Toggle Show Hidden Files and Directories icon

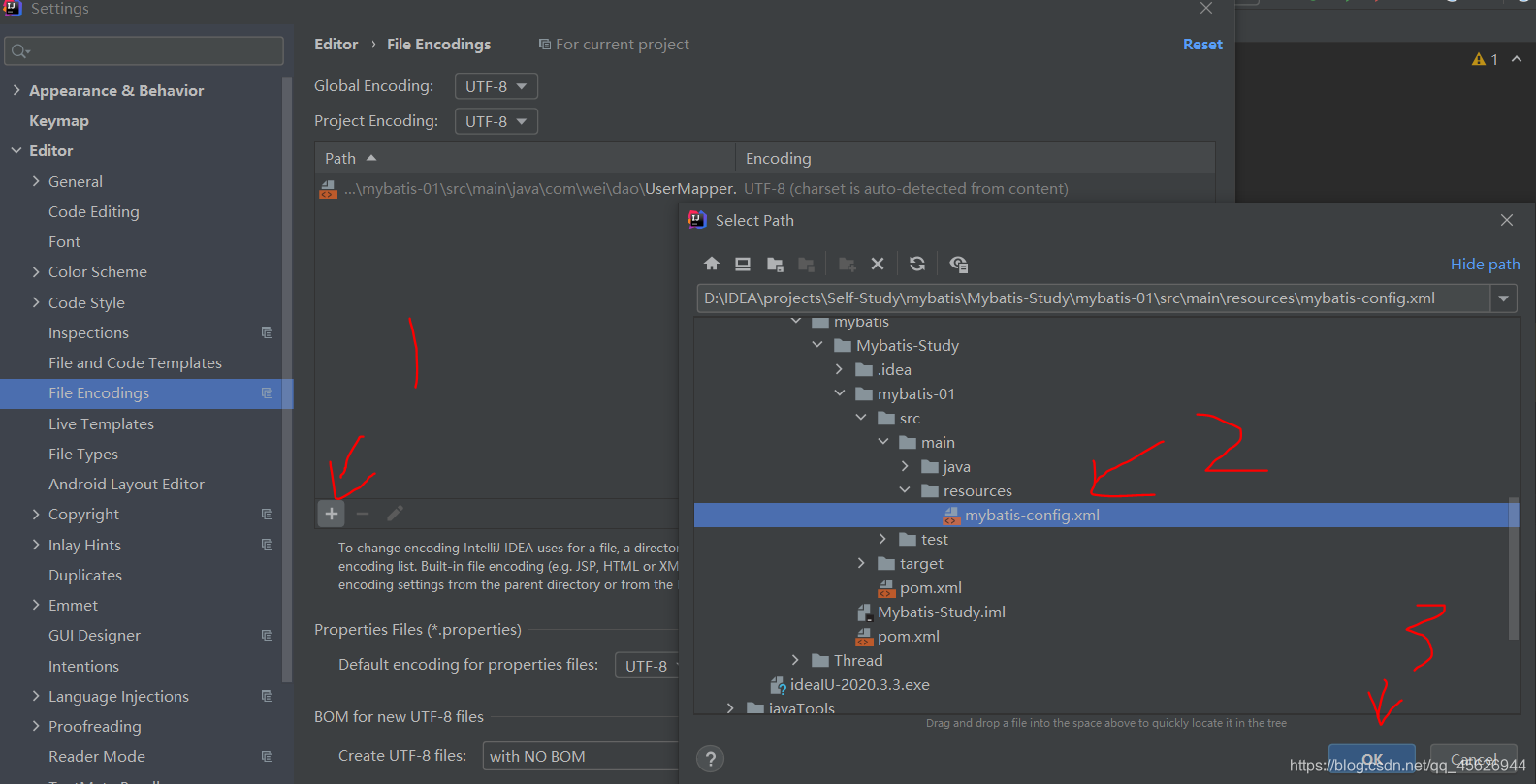[x=958, y=264]
